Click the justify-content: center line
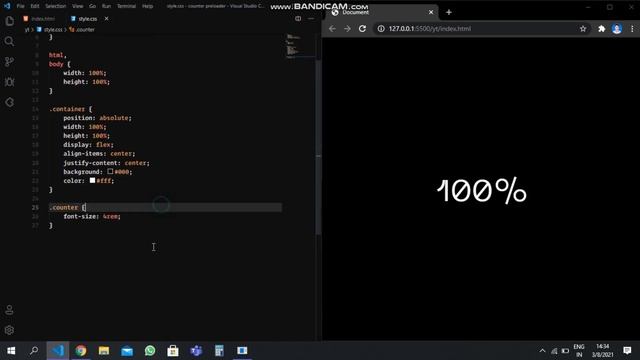640x360 pixels. (x=106, y=163)
